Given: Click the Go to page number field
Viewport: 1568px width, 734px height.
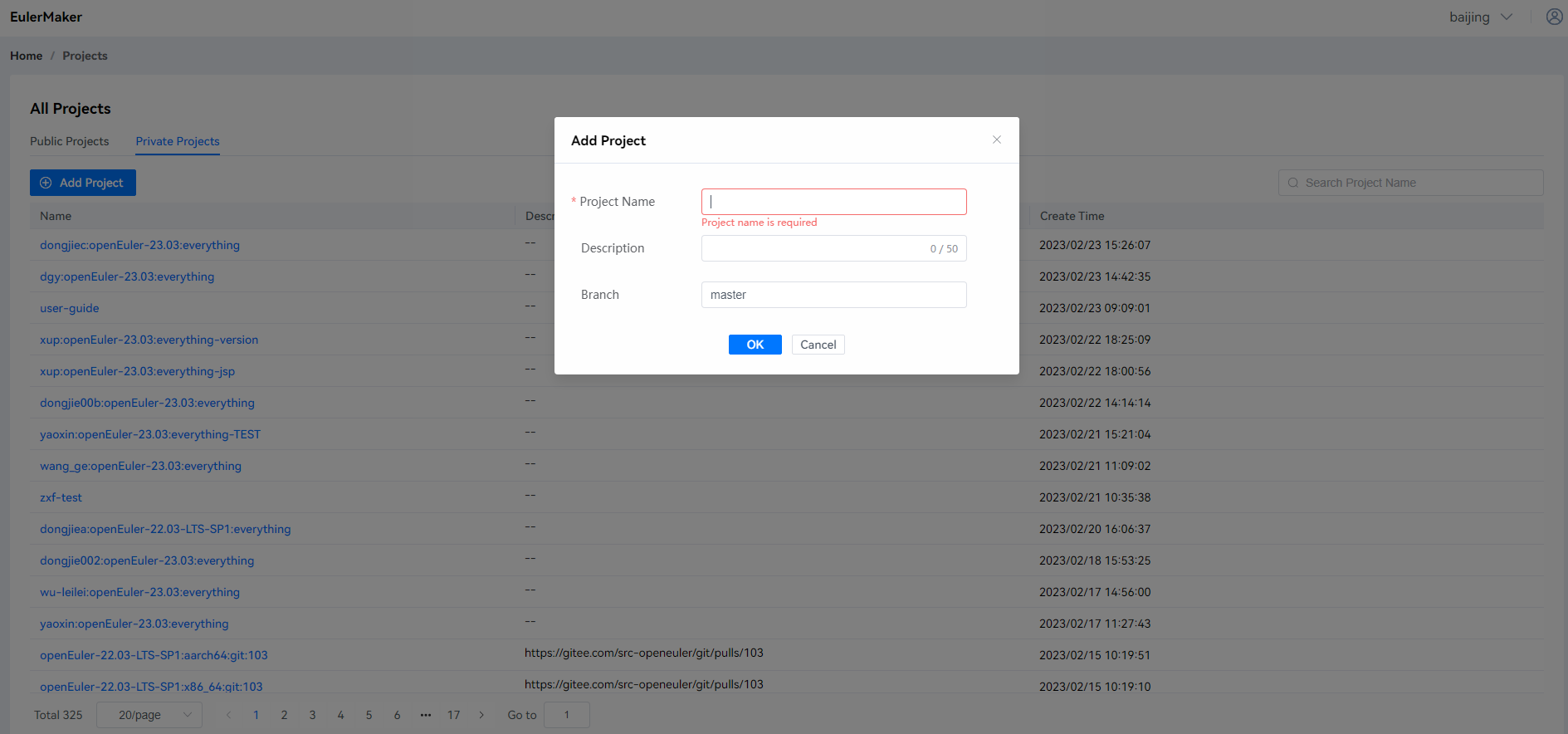Looking at the screenshot, I should pyautogui.click(x=566, y=715).
